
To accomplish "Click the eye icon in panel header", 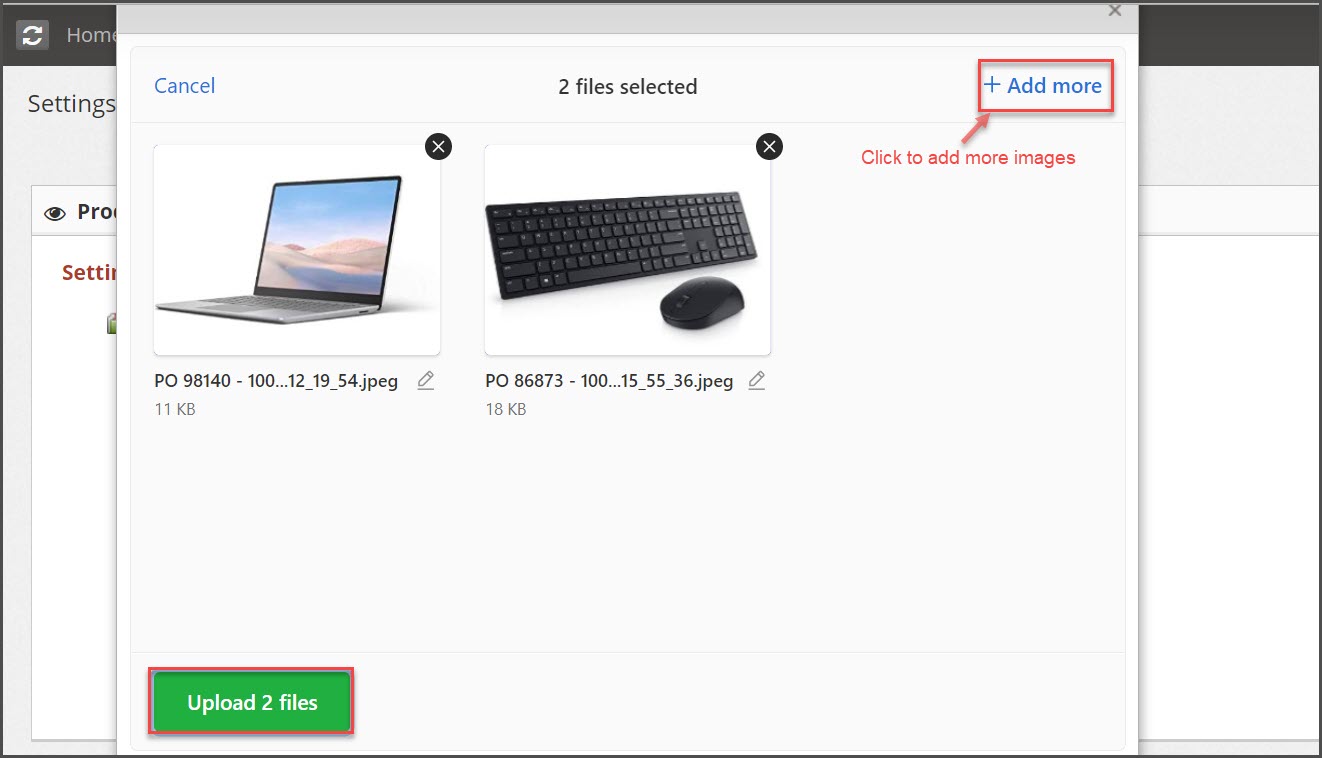I will (56, 213).
